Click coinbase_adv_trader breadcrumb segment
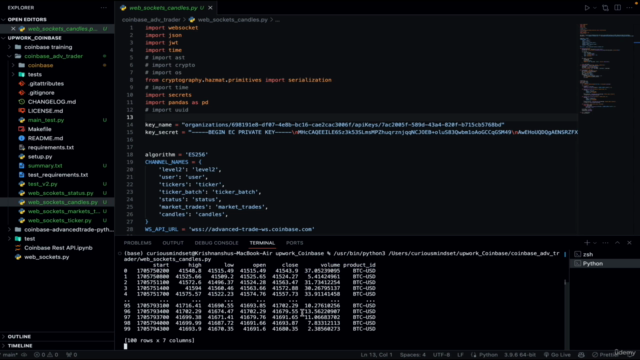Viewport: 640px width, 360px height. pyautogui.click(x=151, y=20)
